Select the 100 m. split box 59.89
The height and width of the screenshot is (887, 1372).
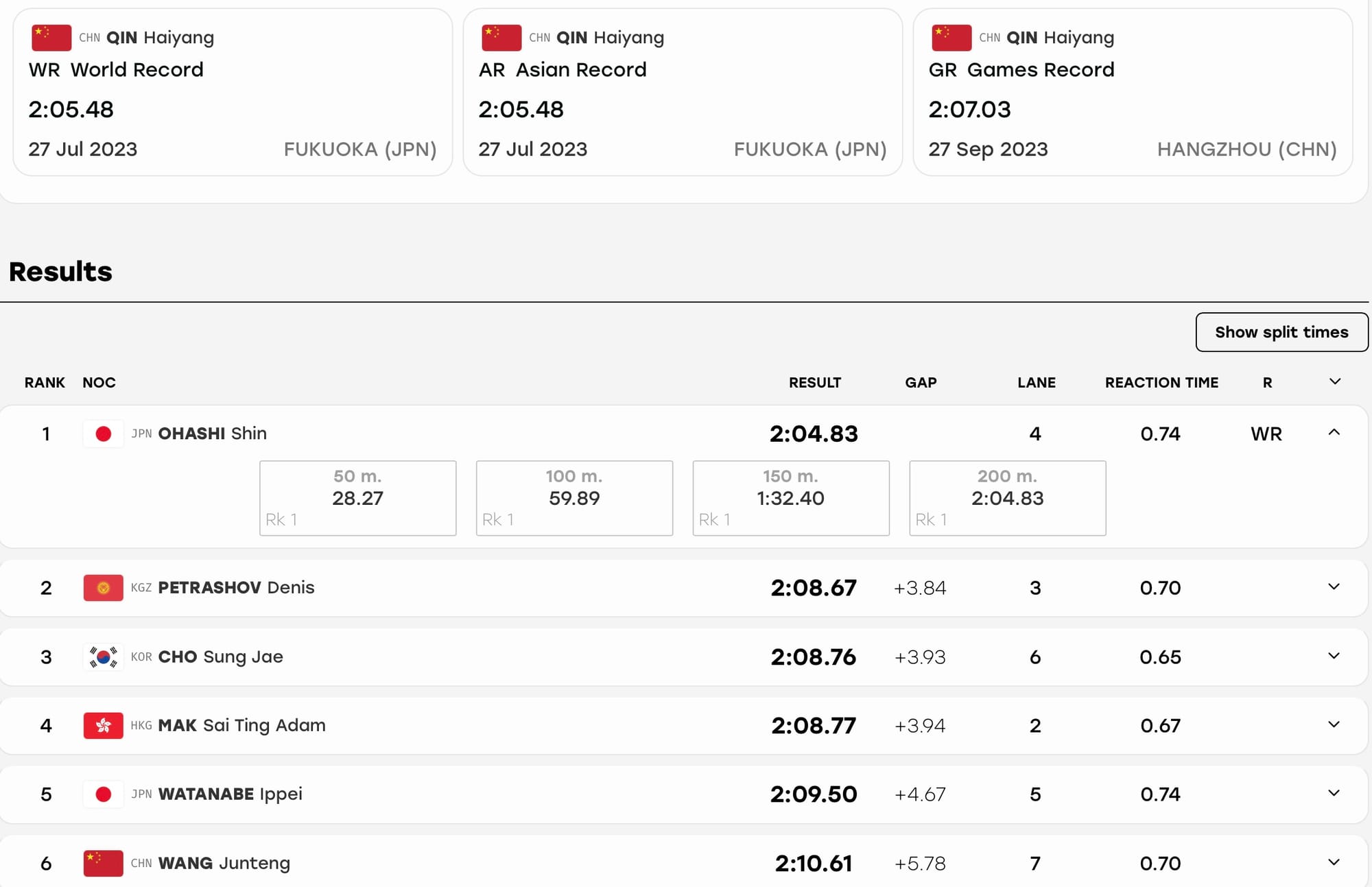[574, 498]
